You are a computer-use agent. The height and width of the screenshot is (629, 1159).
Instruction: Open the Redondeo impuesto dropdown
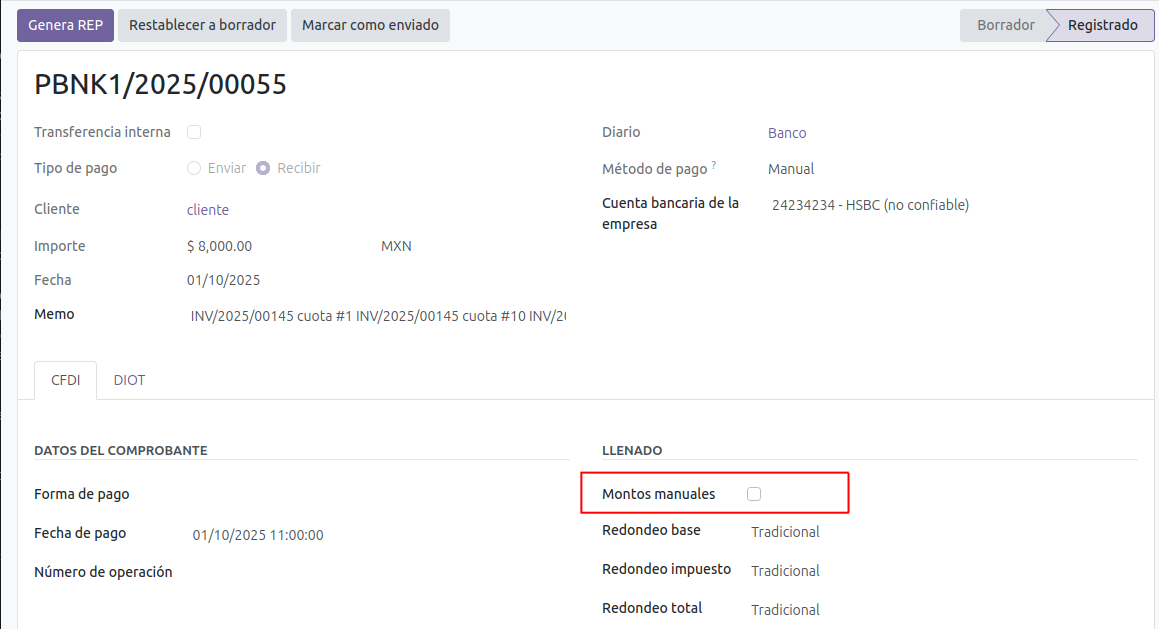(786, 571)
